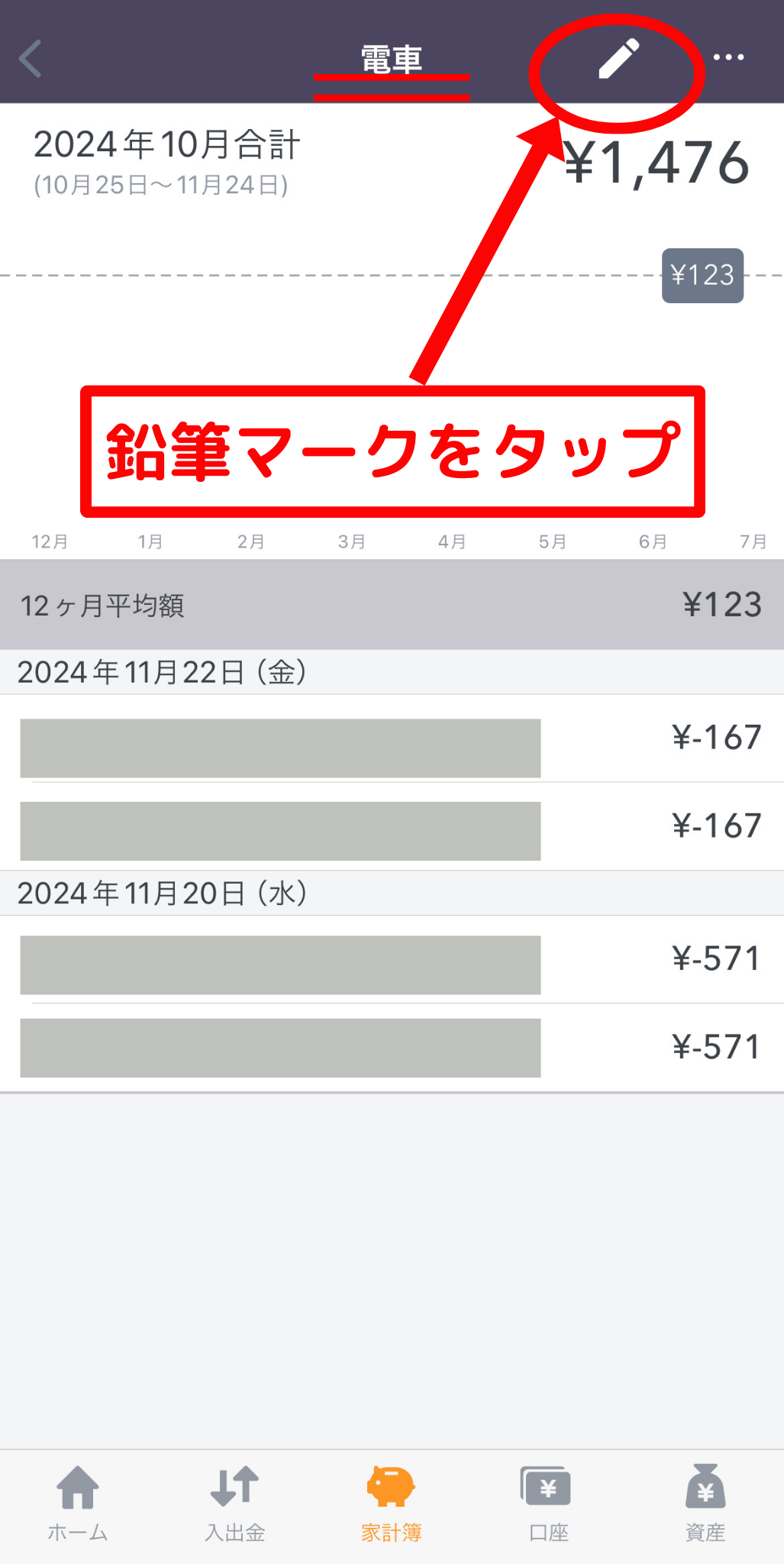Screen dimensions: 784x1564
Task: Open first ¥-571 transaction on November 20
Action: coord(392,959)
